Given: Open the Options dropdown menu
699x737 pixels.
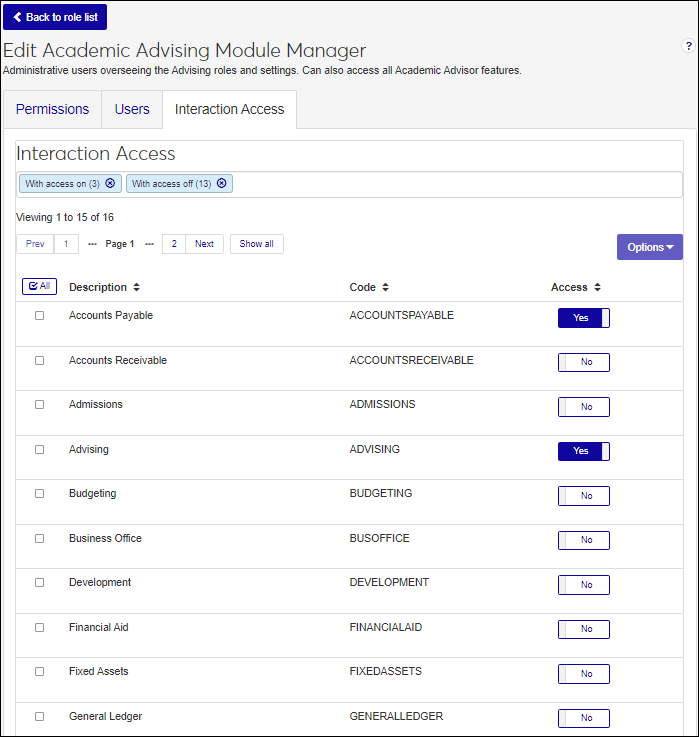Looking at the screenshot, I should click(649, 247).
